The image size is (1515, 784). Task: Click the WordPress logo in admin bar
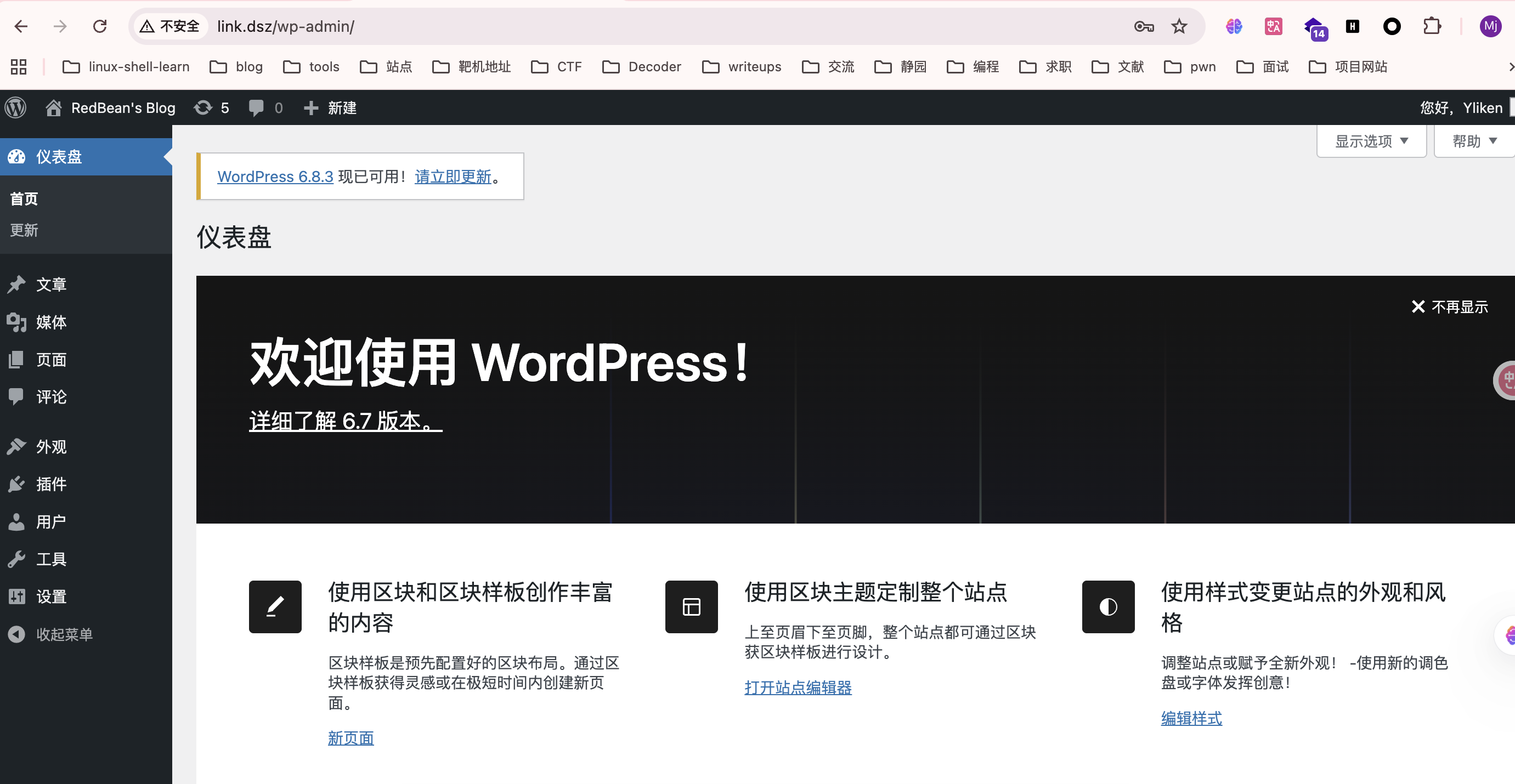[x=16, y=107]
